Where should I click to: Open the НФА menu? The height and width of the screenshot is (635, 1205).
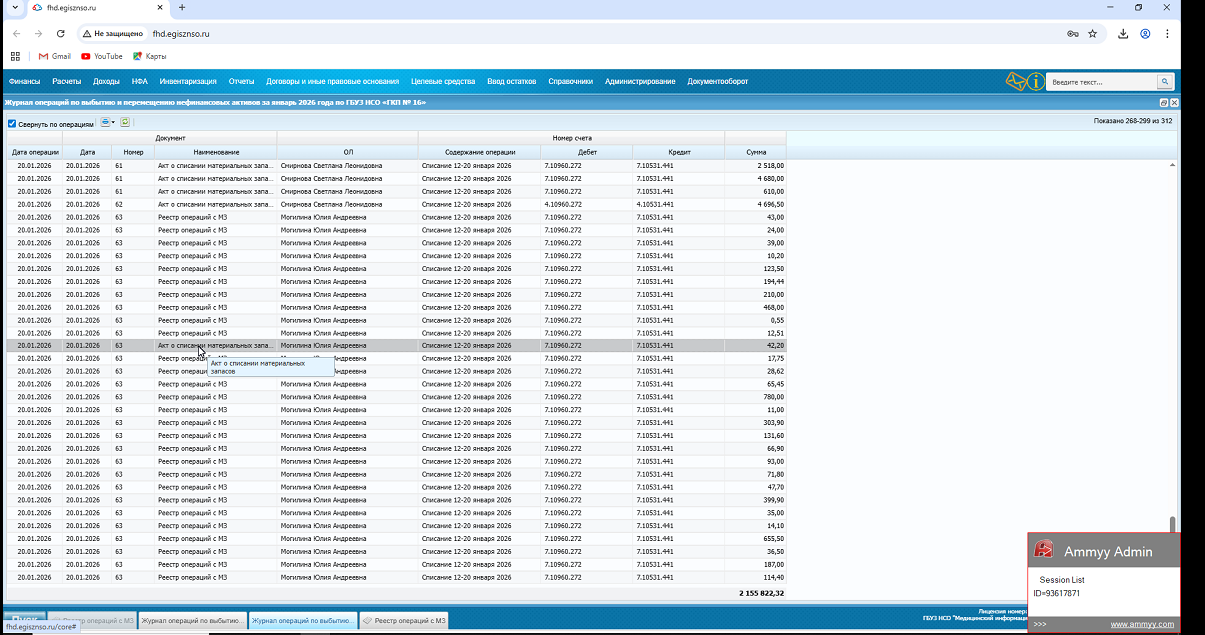pos(139,81)
